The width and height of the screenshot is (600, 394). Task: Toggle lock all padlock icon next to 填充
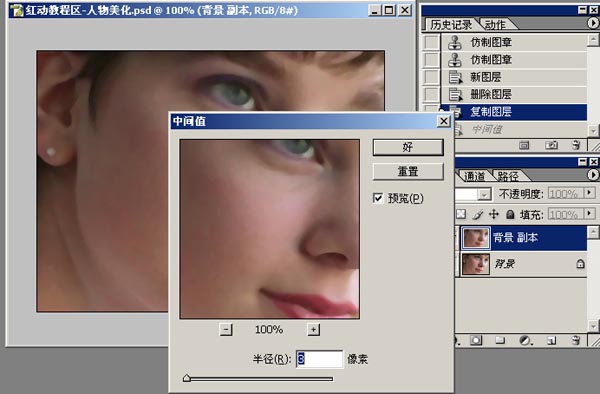510,214
